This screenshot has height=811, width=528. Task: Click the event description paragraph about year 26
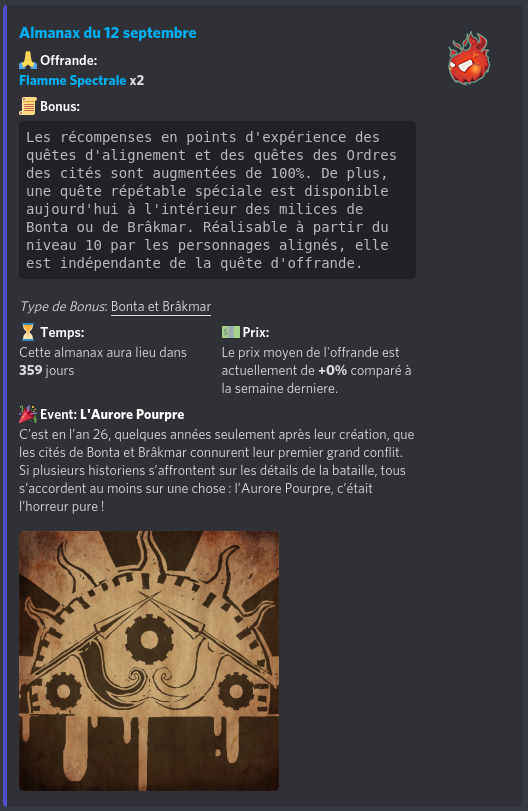point(217,470)
